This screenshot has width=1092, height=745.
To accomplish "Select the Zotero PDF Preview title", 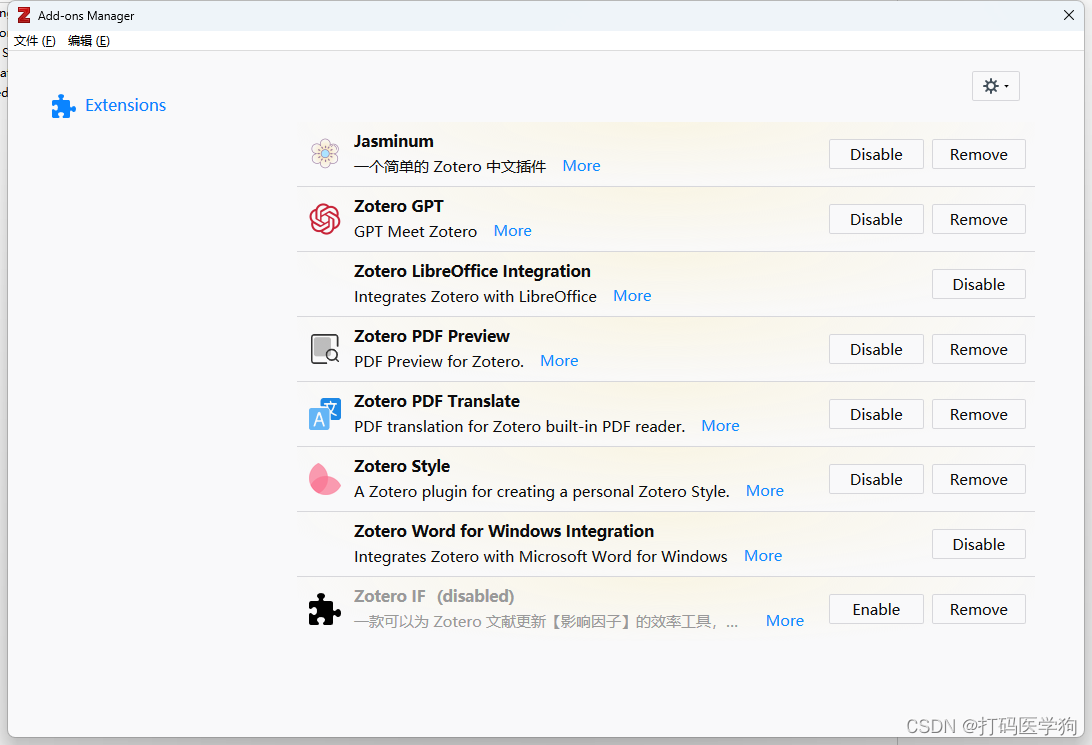I will 432,336.
